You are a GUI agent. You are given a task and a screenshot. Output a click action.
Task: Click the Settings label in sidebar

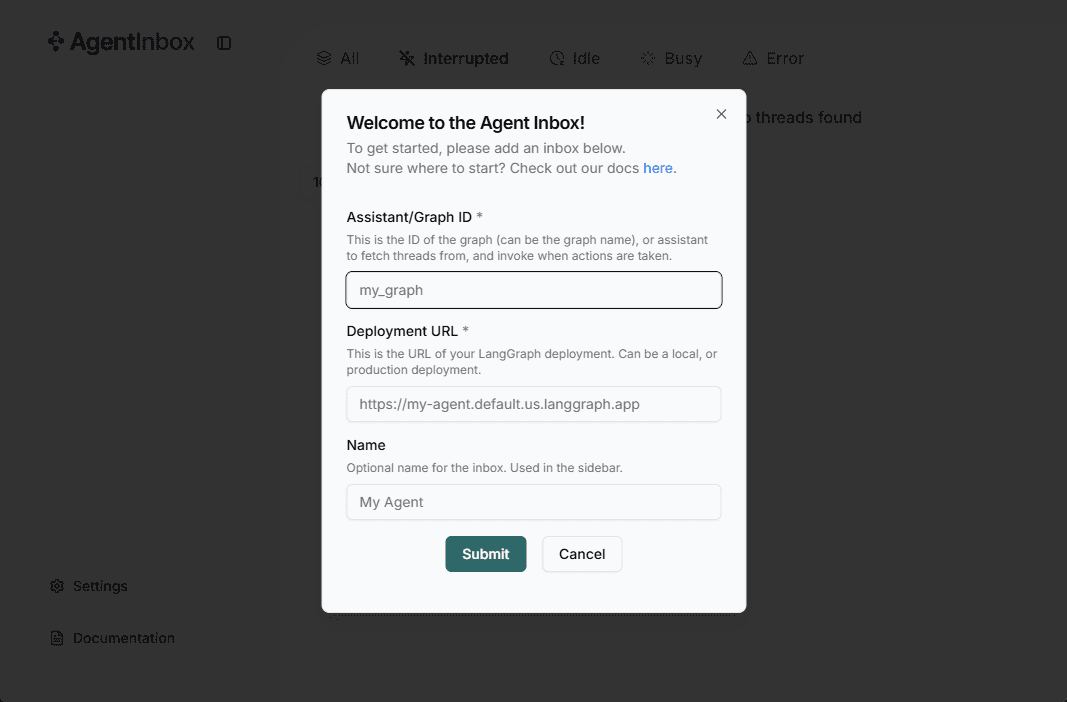(100, 586)
